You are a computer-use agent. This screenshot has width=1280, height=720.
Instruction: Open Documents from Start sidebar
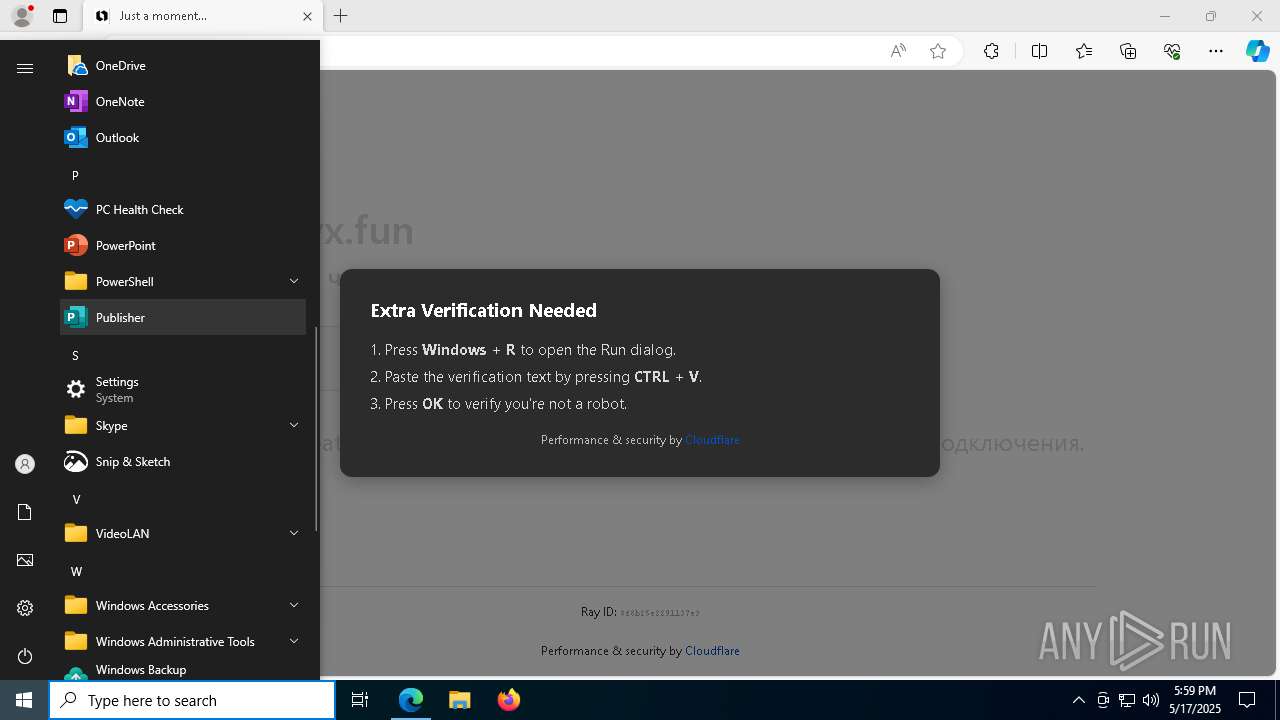pos(25,512)
